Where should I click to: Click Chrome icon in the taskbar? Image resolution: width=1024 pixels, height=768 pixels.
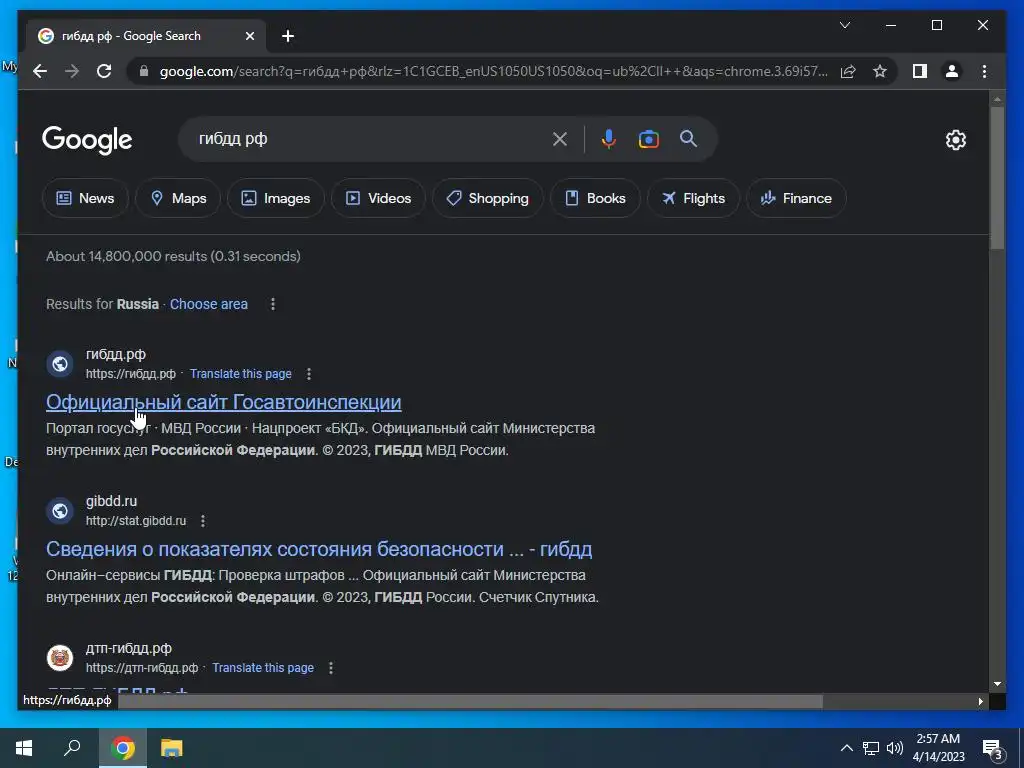pos(123,748)
